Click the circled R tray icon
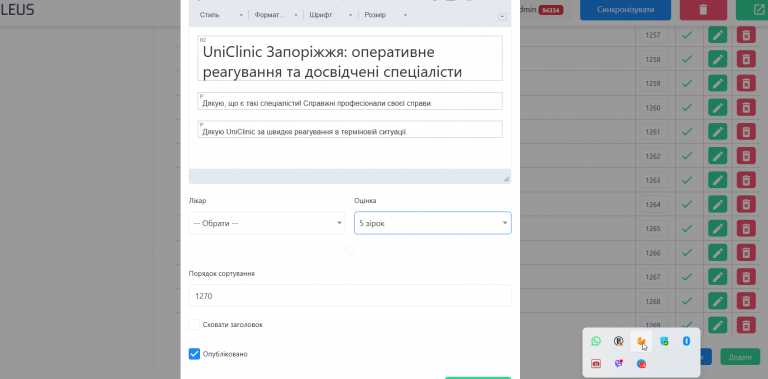The image size is (768, 379). pyautogui.click(x=619, y=341)
